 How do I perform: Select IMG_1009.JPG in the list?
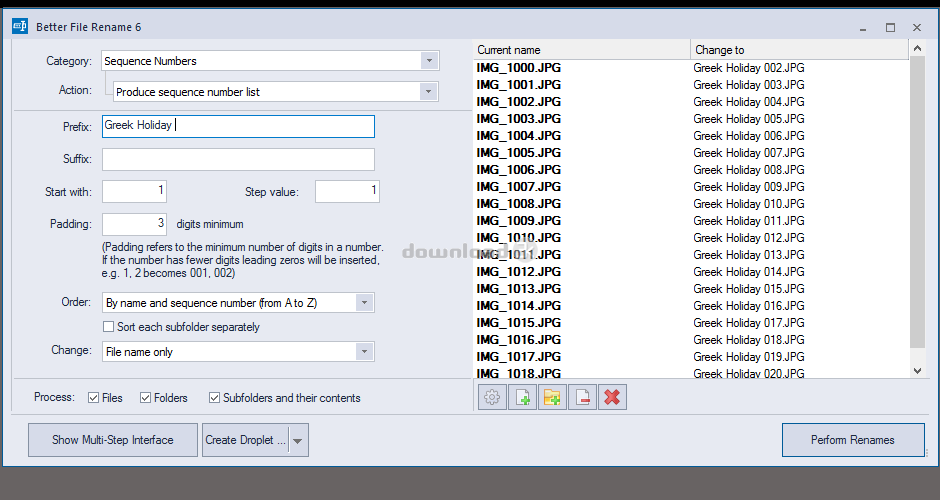tap(519, 221)
